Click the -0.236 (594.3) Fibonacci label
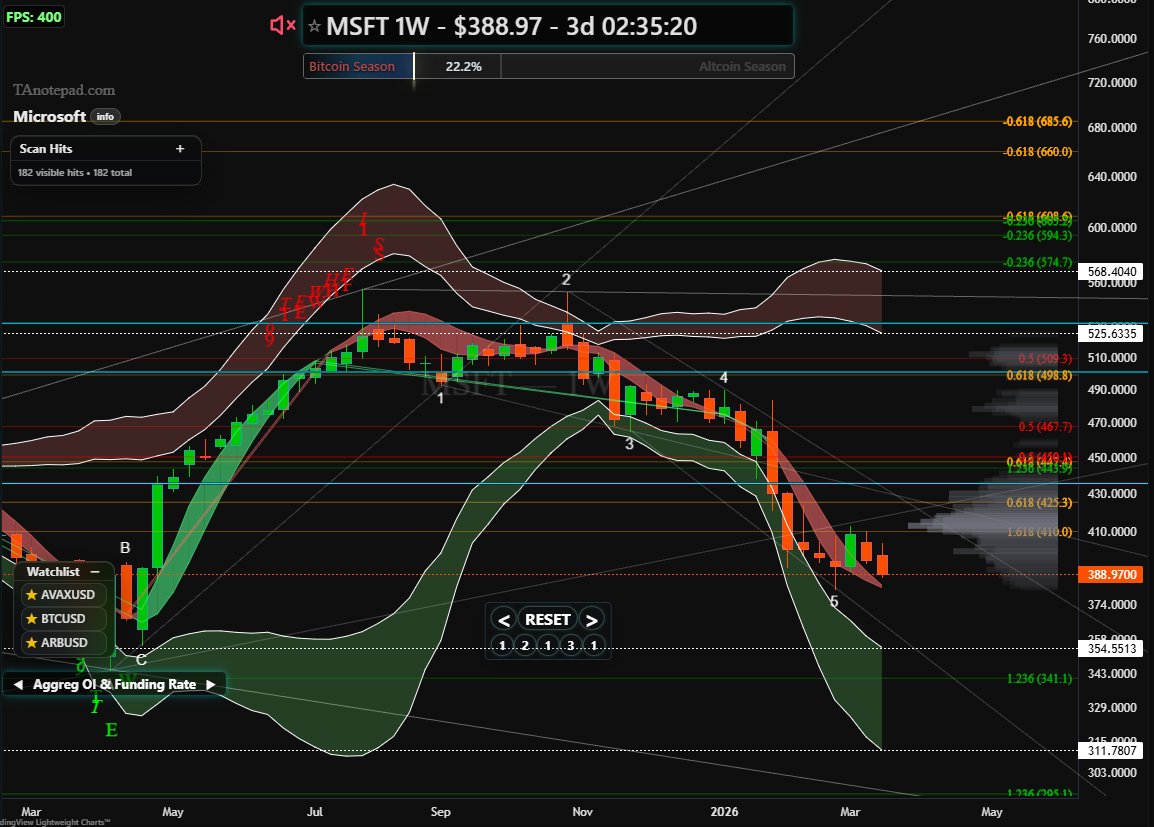Screen dimensions: 1154x827 coord(1038,235)
